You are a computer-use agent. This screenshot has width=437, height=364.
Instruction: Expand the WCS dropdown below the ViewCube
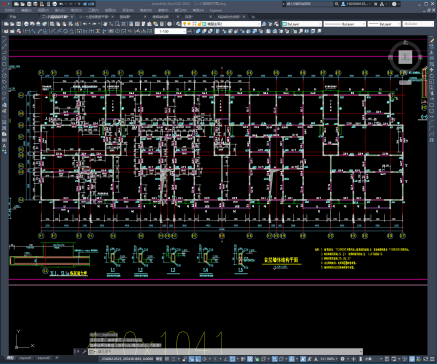405,82
